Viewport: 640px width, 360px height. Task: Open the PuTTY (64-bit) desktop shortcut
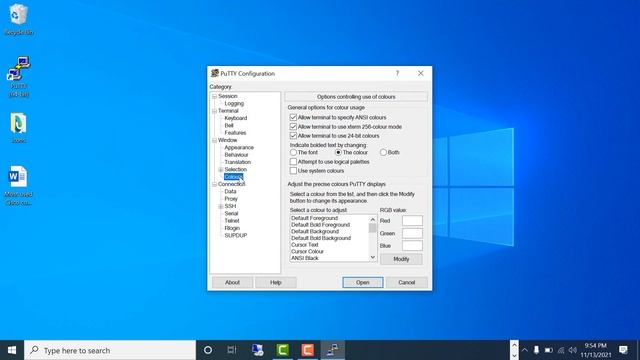click(x=18, y=77)
